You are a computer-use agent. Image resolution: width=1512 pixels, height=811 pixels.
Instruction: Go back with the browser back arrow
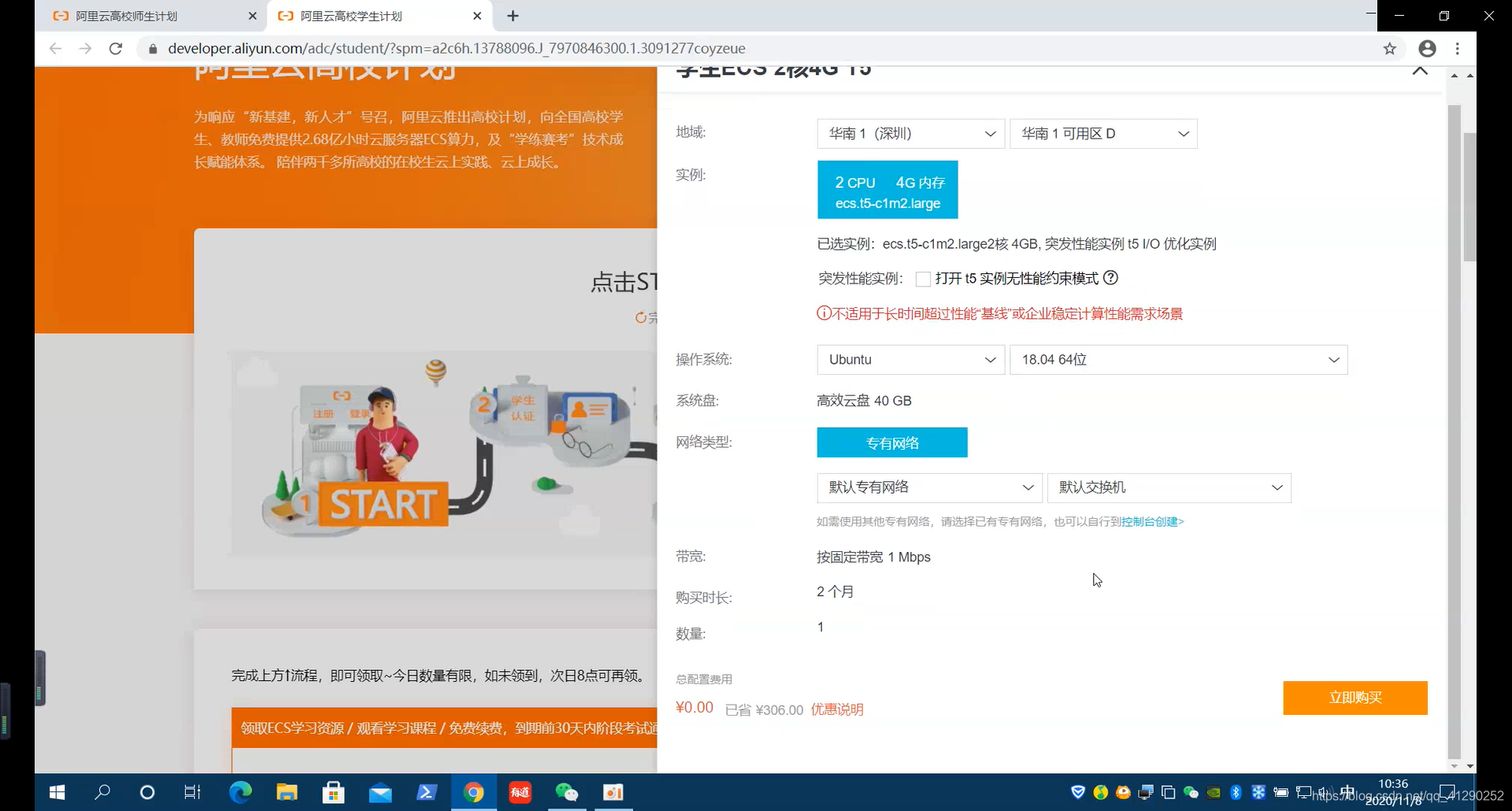55,49
